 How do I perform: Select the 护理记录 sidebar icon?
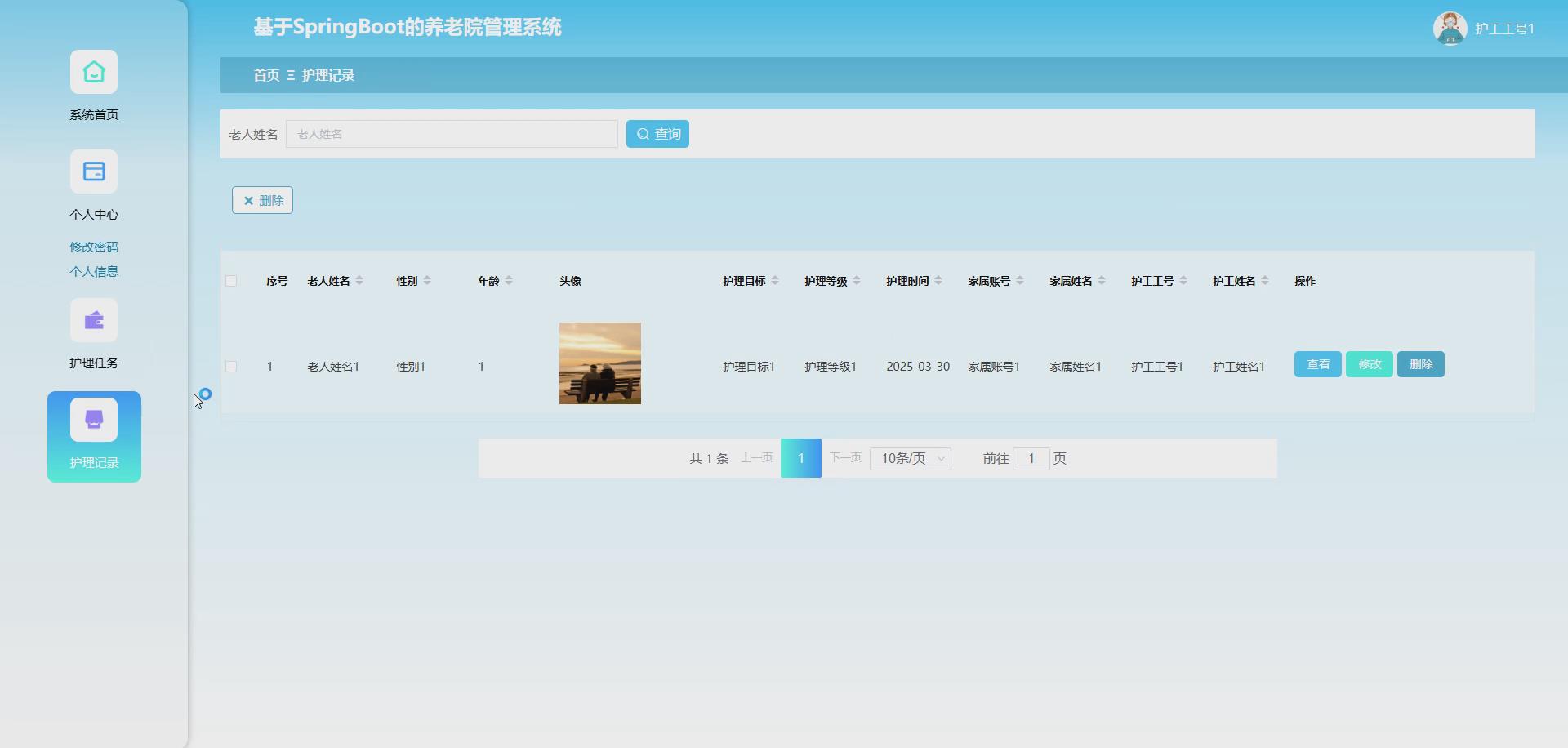point(94,420)
